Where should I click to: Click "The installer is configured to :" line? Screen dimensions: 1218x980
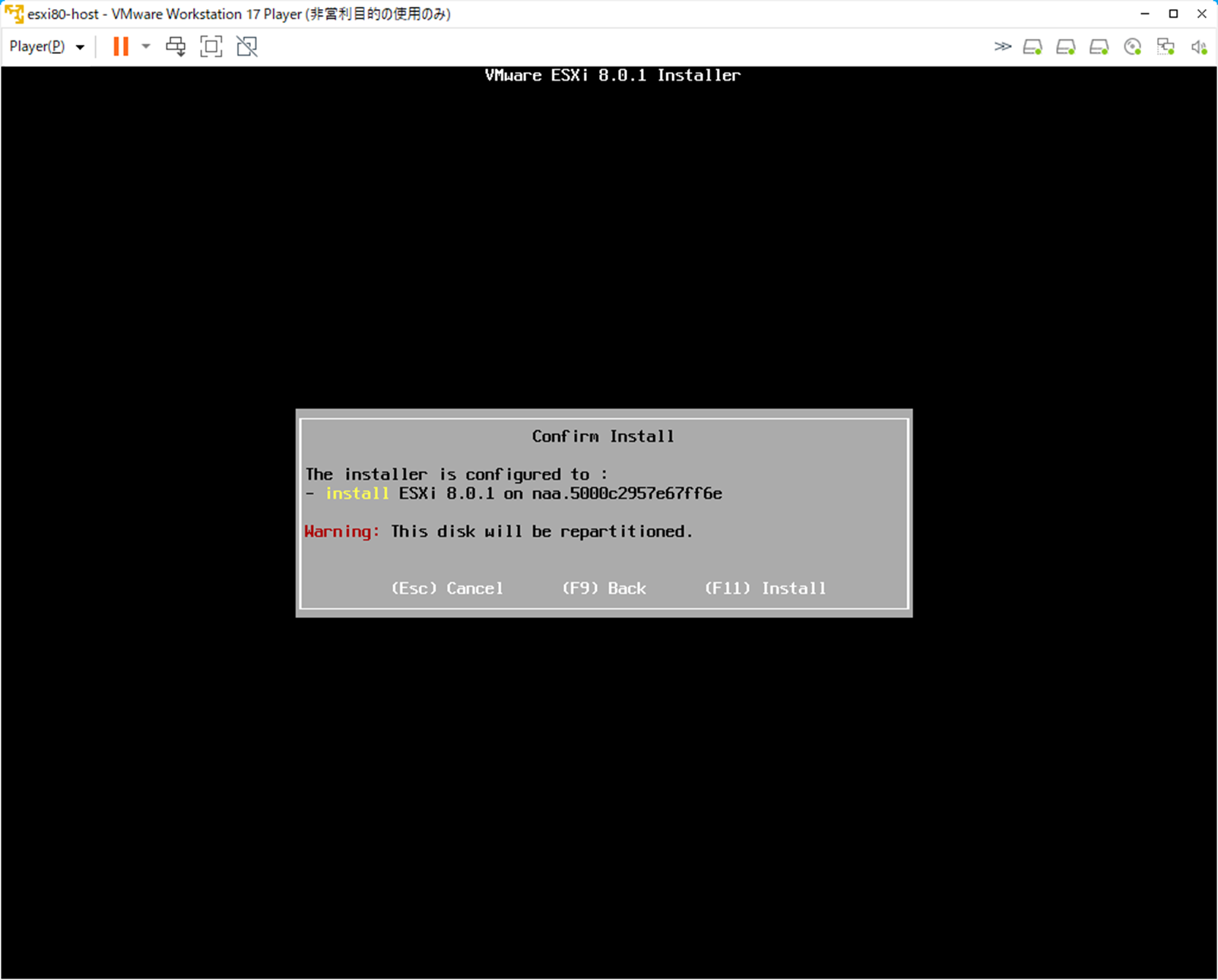click(x=457, y=474)
